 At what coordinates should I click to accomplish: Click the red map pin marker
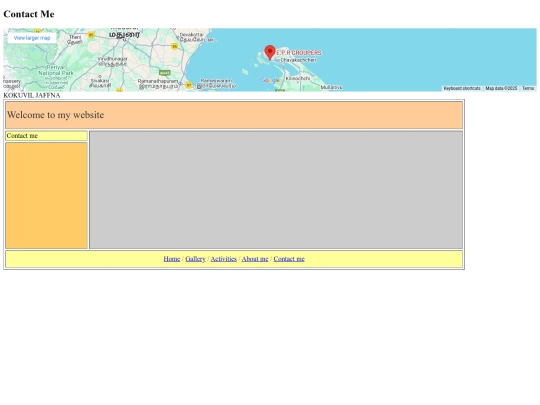[x=270, y=52]
